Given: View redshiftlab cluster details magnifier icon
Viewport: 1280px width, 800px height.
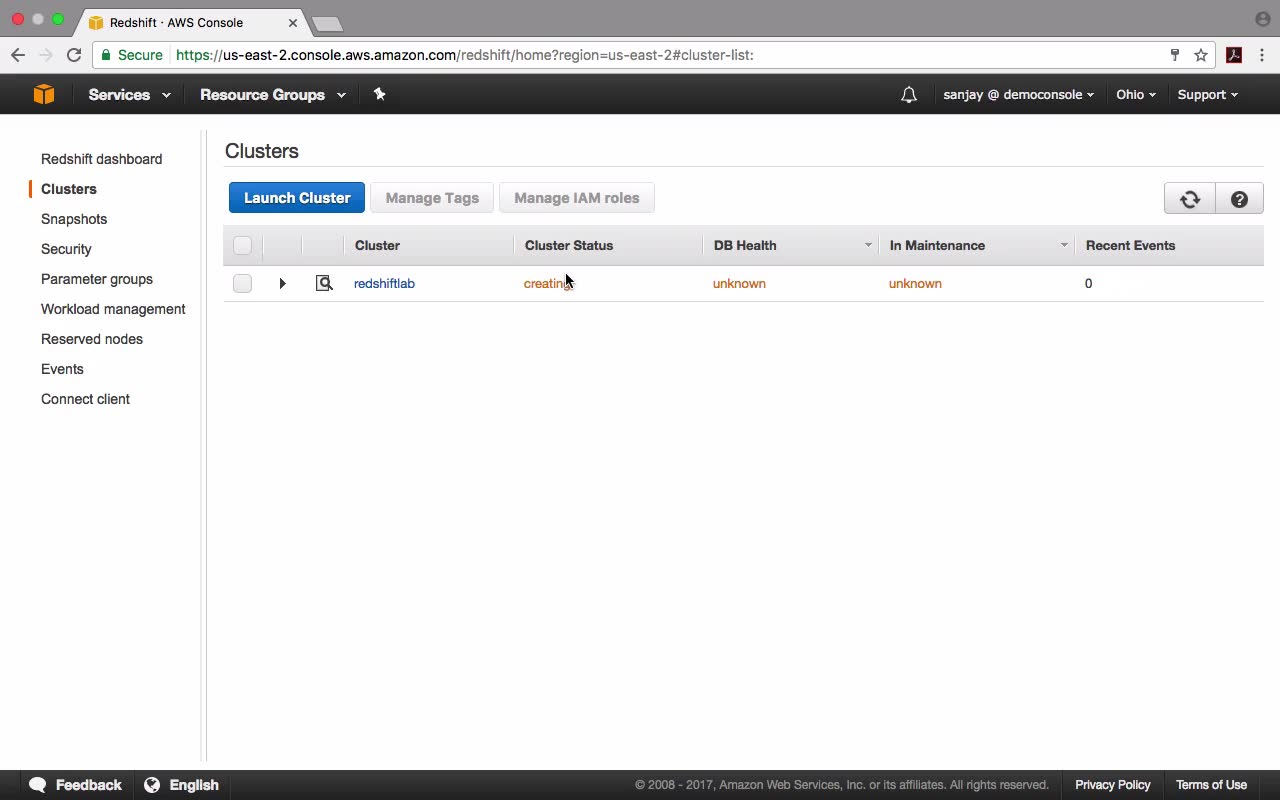Looking at the screenshot, I should 324,283.
